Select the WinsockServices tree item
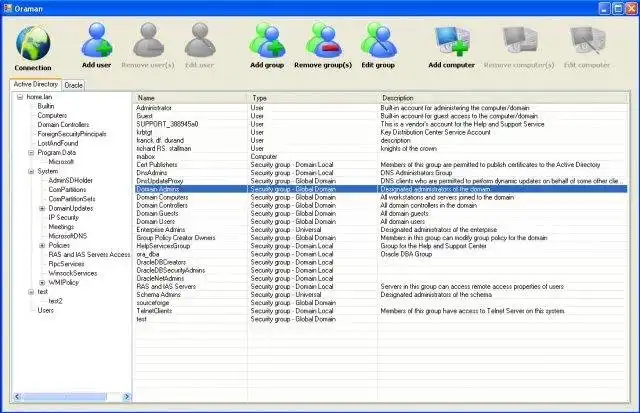Image resolution: width=640 pixels, height=413 pixels. (x=73, y=273)
